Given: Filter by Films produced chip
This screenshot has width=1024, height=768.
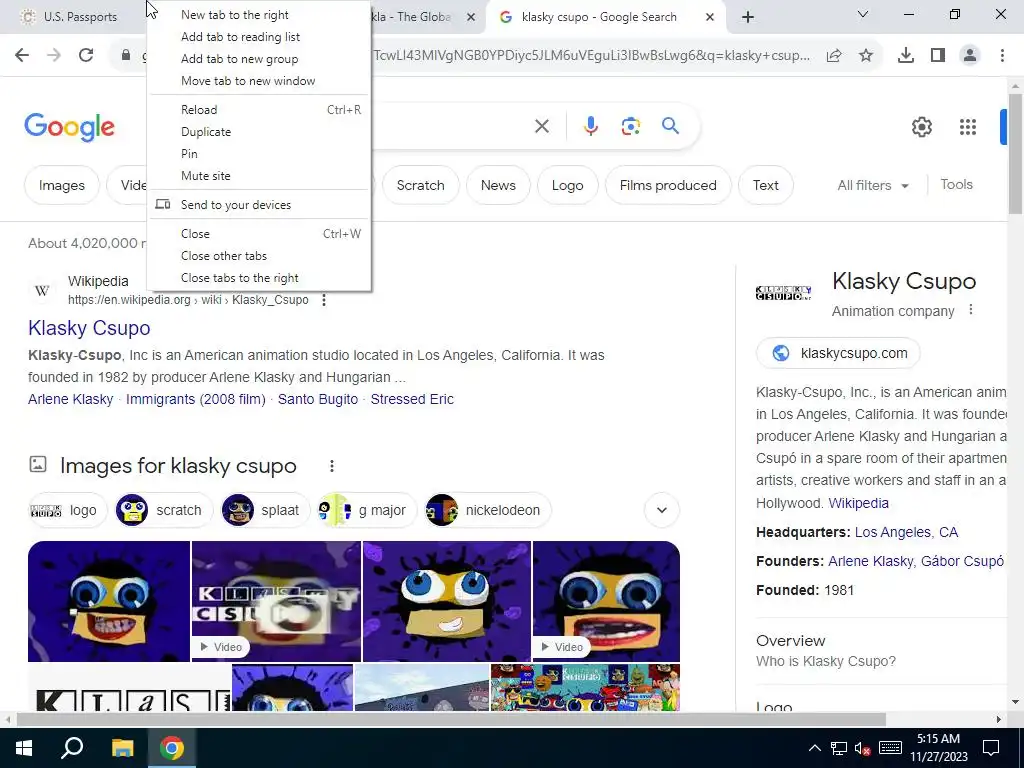Looking at the screenshot, I should [668, 185].
